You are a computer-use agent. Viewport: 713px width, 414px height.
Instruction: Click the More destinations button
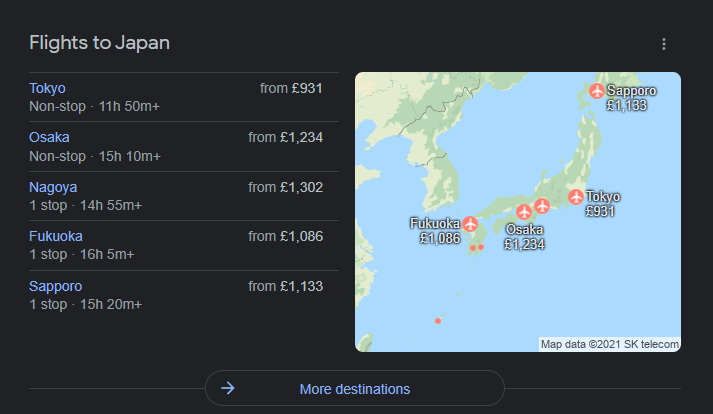tap(354, 388)
